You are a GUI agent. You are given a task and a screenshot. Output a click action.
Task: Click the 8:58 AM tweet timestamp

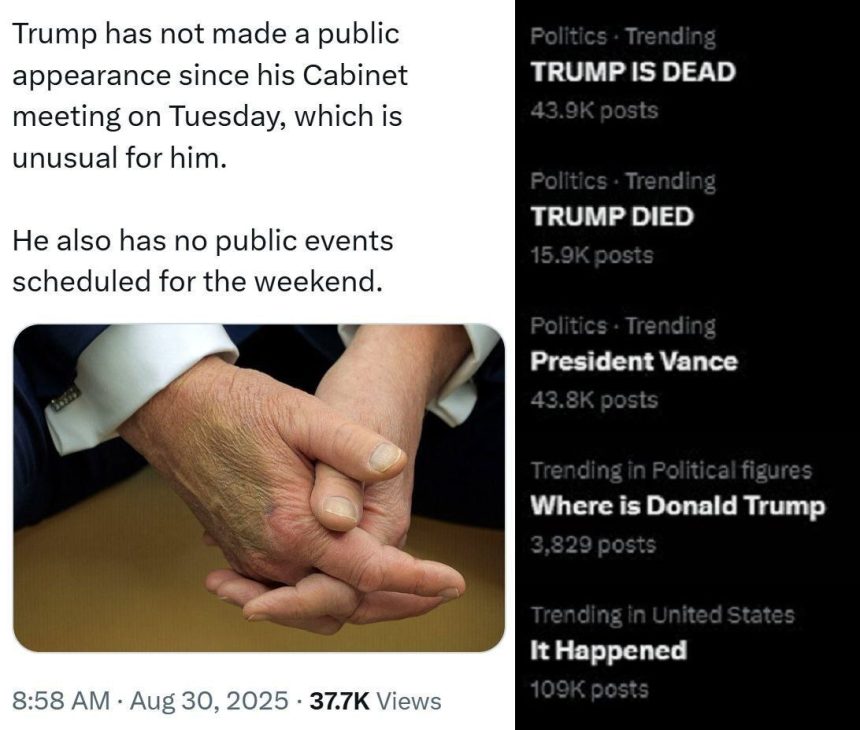(x=60, y=701)
